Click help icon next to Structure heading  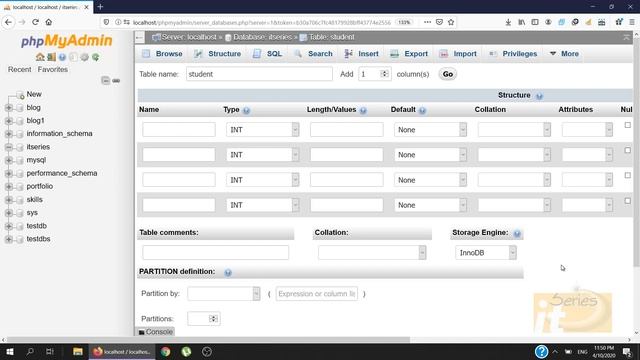tap(539, 96)
